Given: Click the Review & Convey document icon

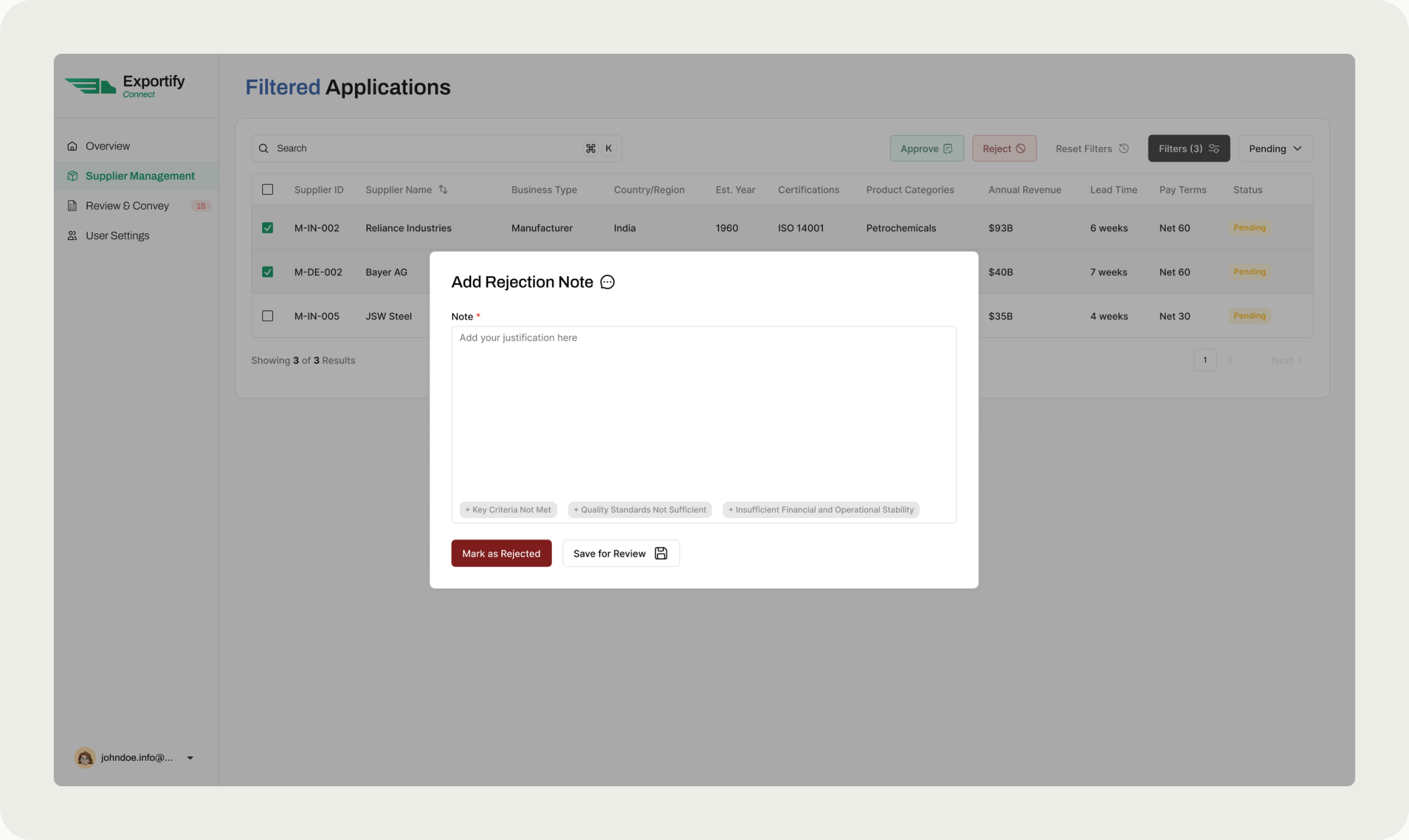Looking at the screenshot, I should (72, 206).
